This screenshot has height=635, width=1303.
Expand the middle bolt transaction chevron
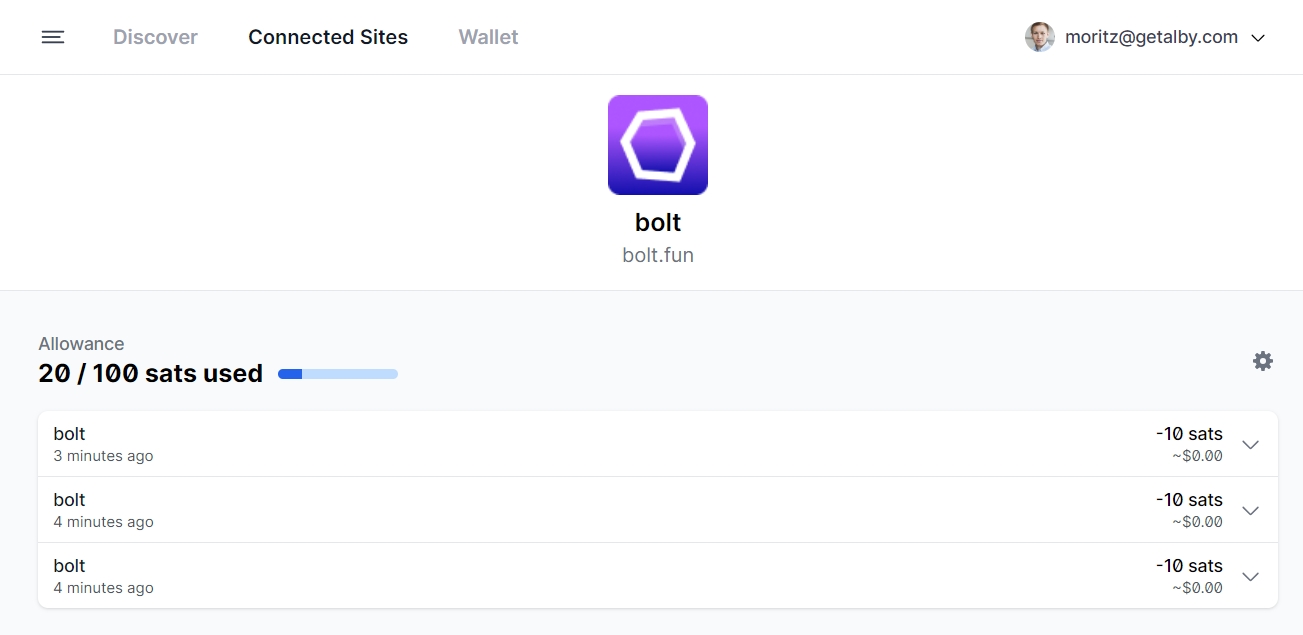(x=1250, y=510)
